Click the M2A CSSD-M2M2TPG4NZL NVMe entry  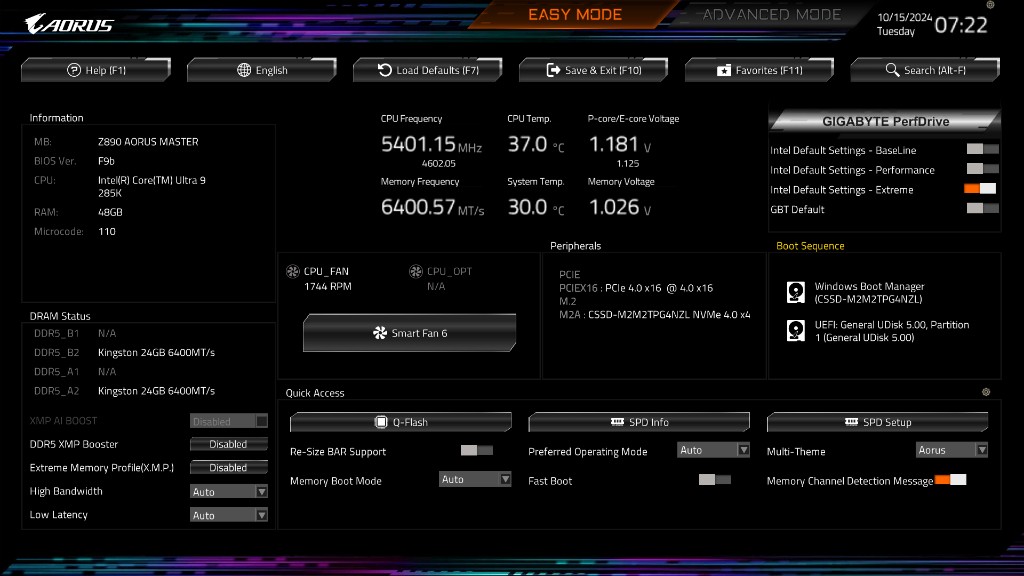tap(654, 315)
